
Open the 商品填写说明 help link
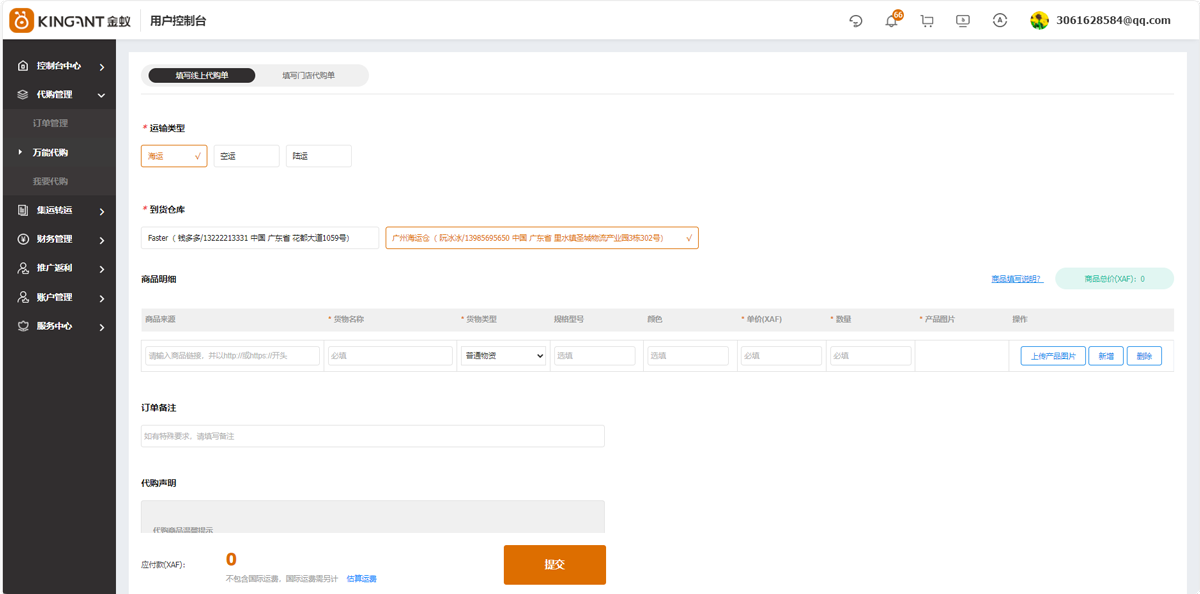(x=1016, y=279)
